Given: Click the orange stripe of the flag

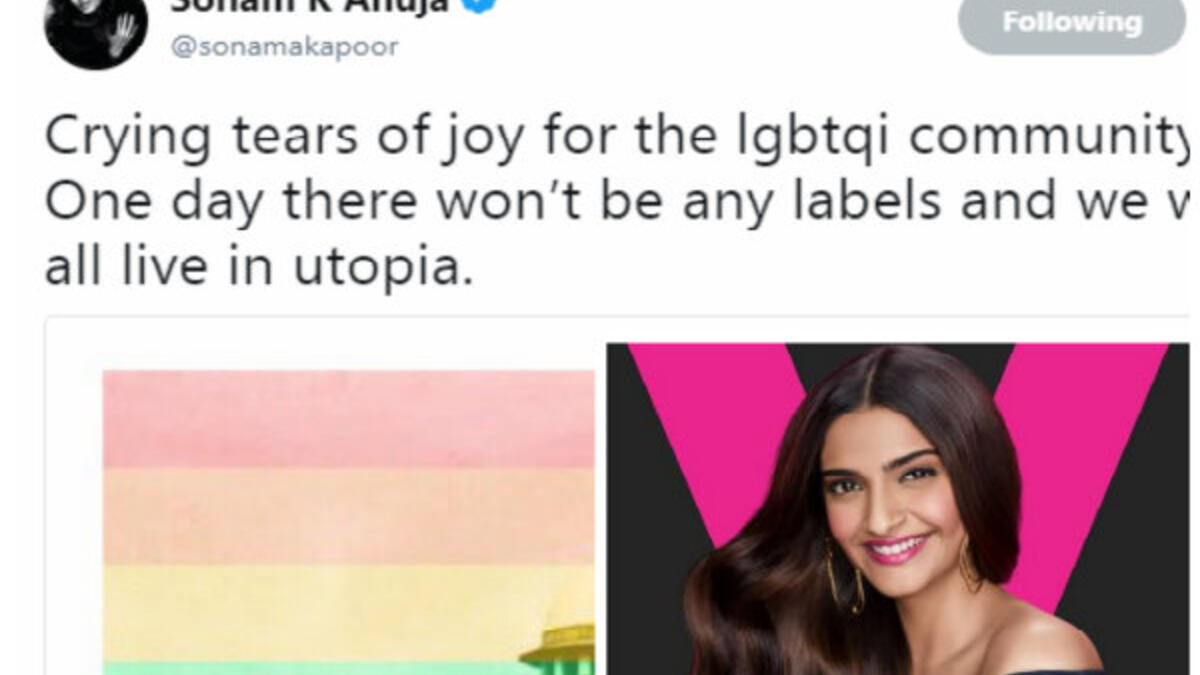Looking at the screenshot, I should (349, 516).
